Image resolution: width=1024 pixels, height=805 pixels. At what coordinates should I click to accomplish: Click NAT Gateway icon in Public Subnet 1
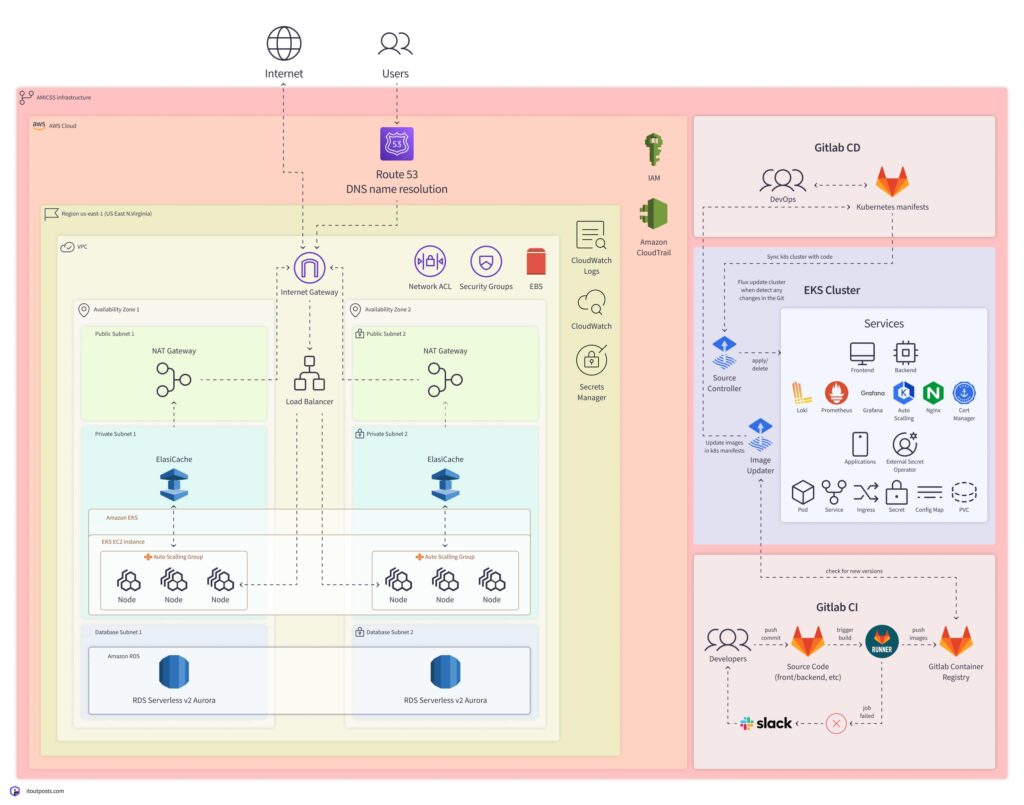(x=174, y=379)
